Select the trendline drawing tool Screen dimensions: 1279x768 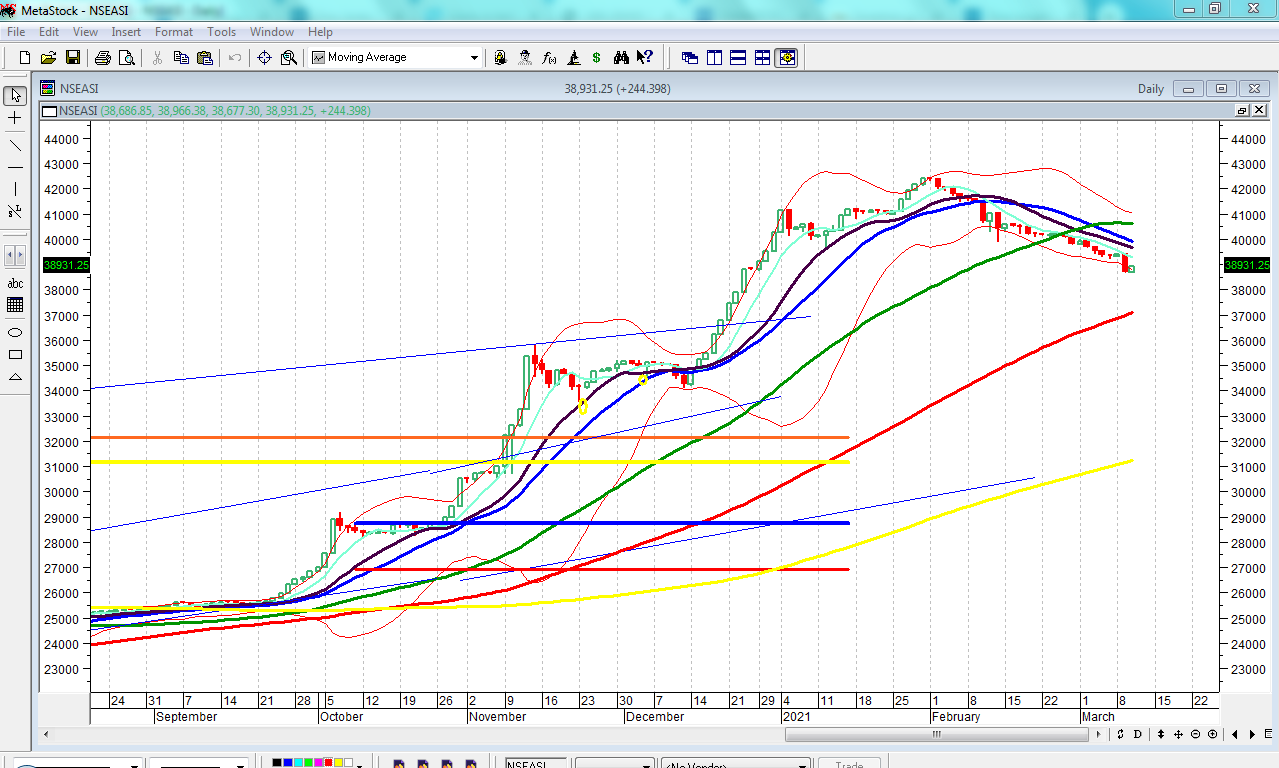coord(15,144)
